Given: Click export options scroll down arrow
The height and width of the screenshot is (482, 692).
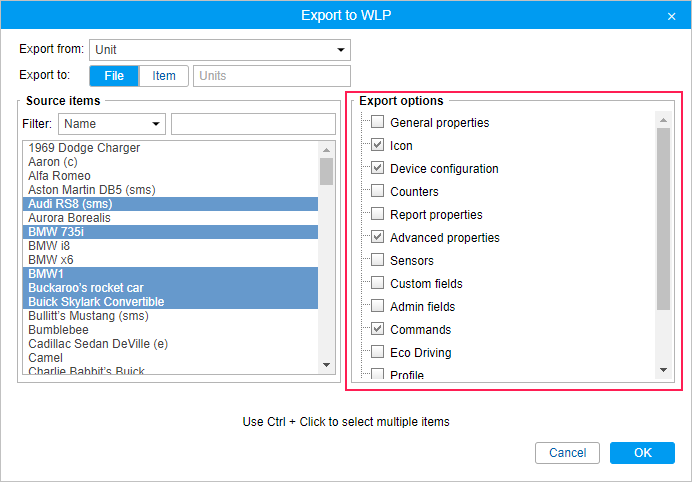Looking at the screenshot, I should [x=663, y=371].
